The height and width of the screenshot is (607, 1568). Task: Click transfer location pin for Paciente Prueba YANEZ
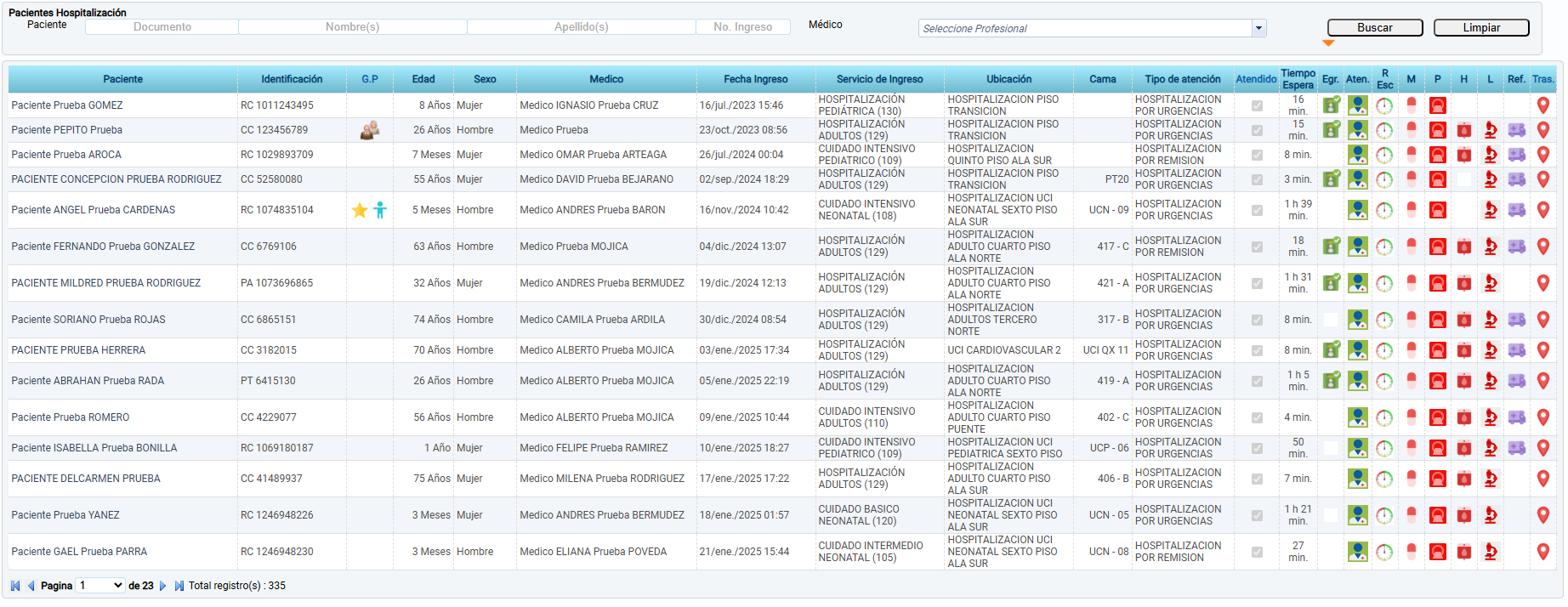coord(1543,515)
